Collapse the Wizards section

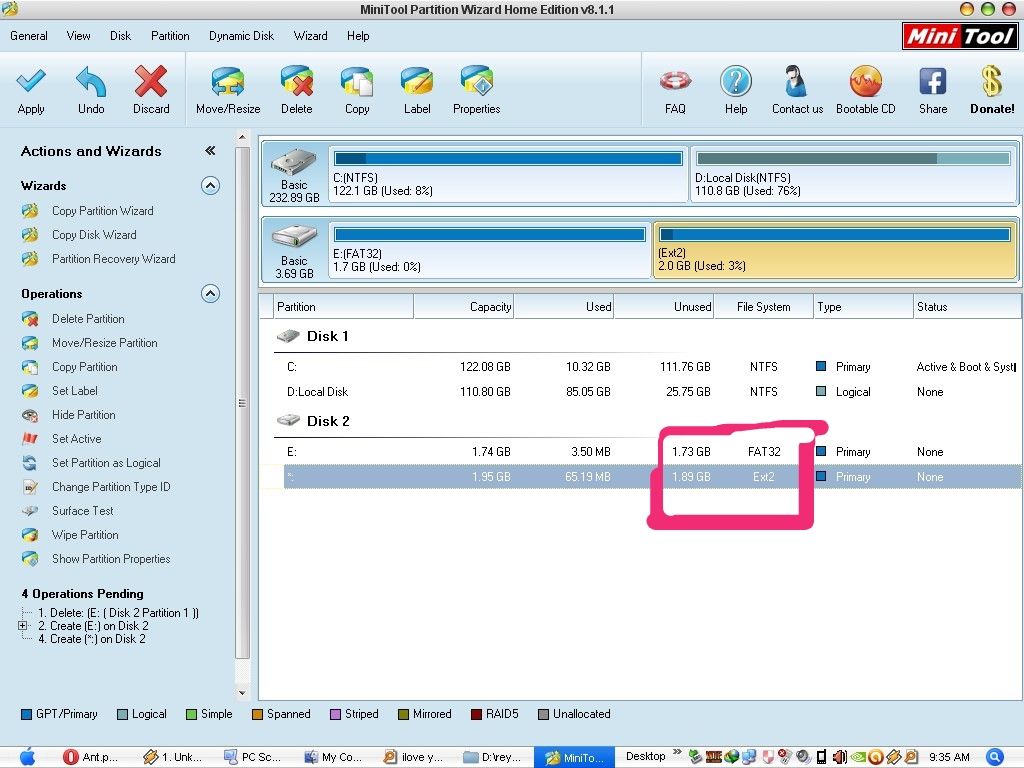tap(210, 185)
